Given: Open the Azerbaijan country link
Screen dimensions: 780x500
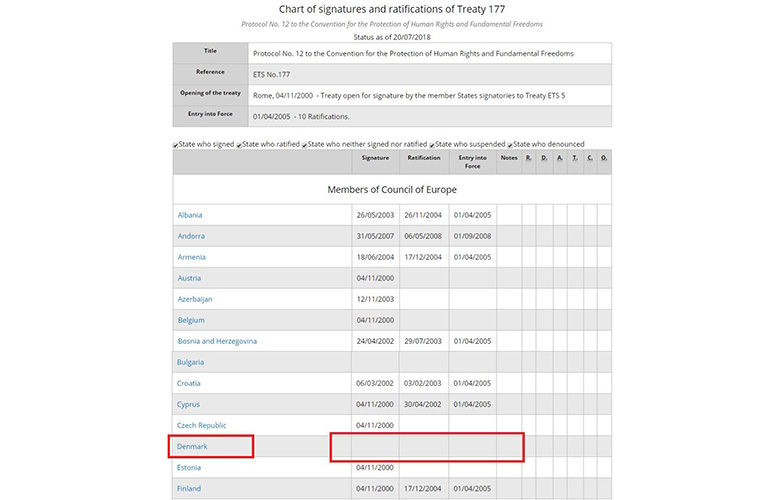Looking at the screenshot, I should pos(195,299).
